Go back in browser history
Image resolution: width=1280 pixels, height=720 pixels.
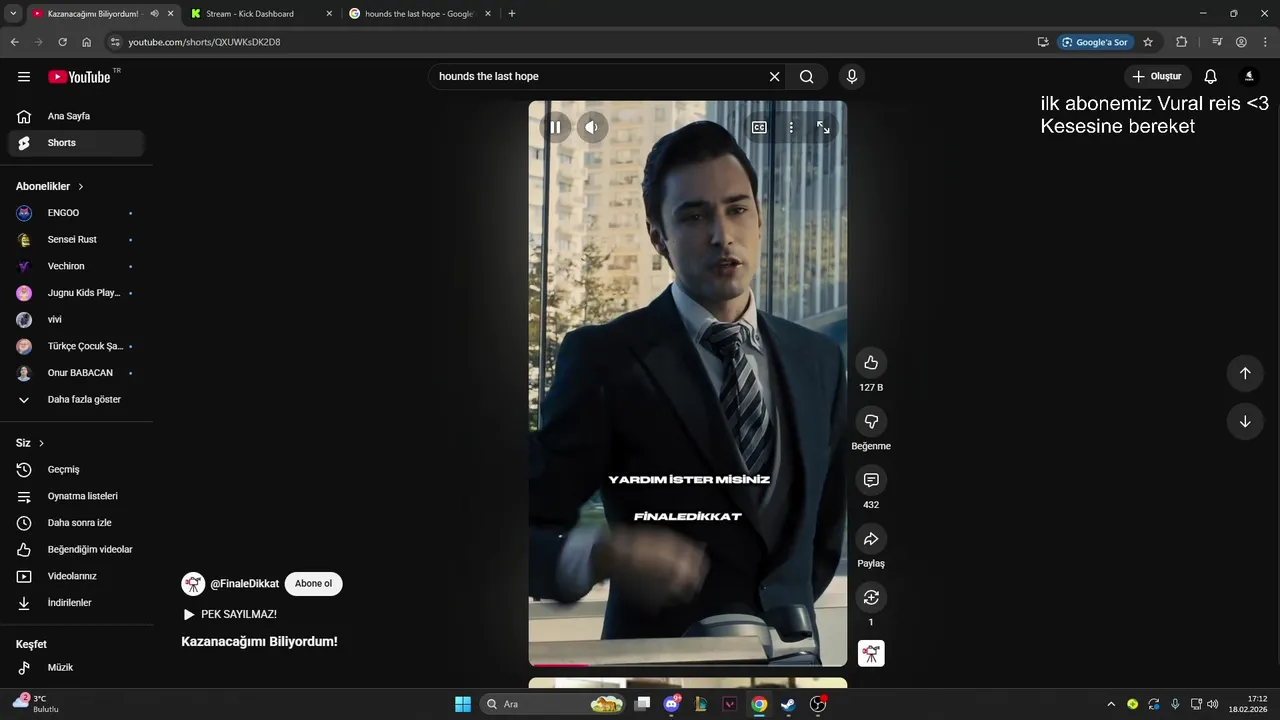(14, 42)
